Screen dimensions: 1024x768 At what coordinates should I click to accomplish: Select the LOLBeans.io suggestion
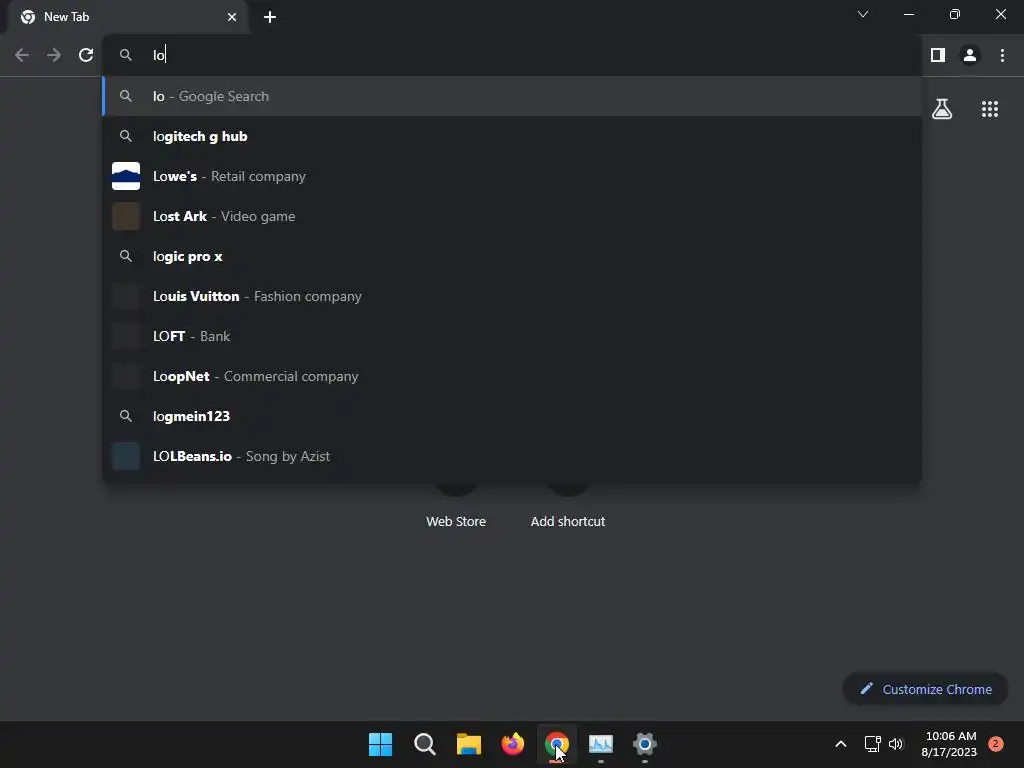(512, 456)
